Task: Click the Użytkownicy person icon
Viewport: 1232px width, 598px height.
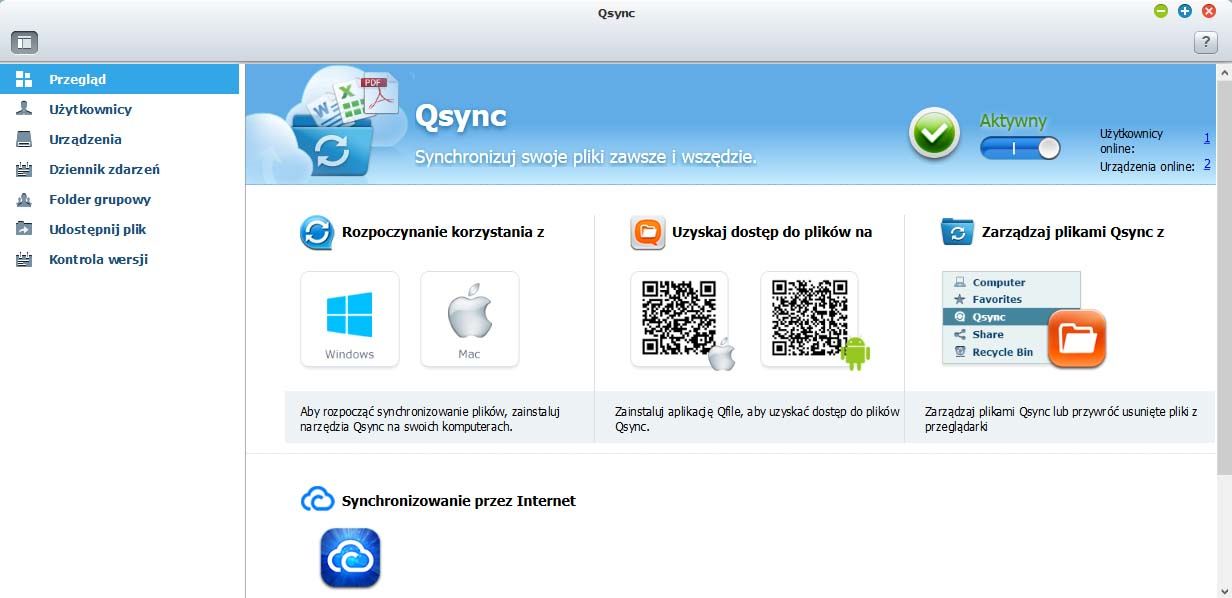Action: [24, 109]
